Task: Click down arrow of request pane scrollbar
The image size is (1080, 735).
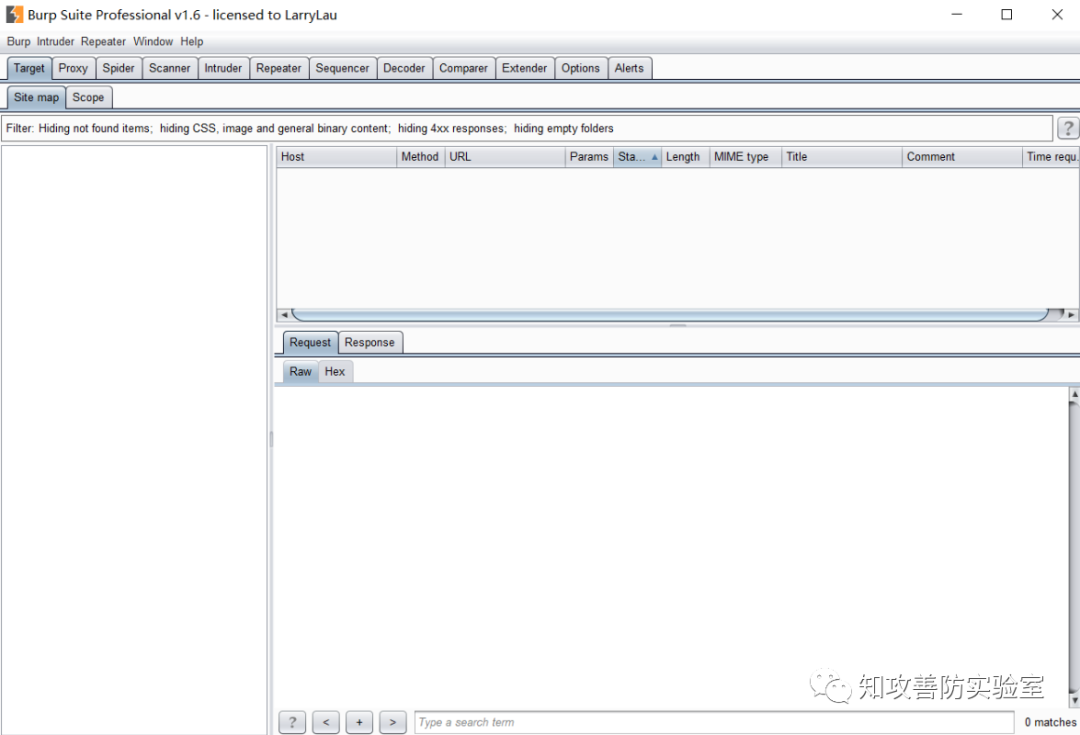Action: click(x=1074, y=701)
